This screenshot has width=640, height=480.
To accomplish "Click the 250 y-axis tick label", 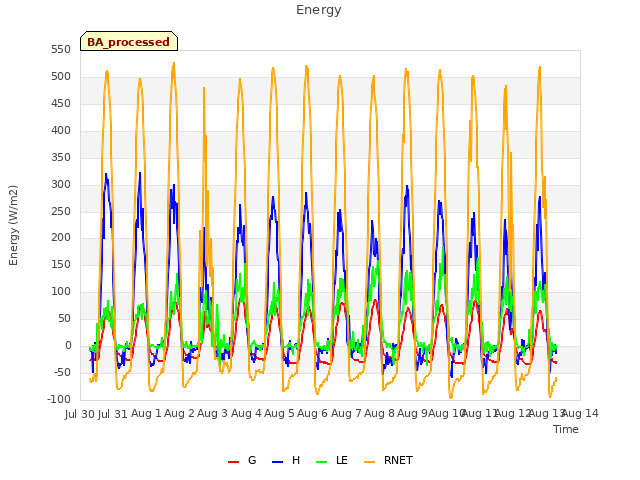I will [61, 211].
